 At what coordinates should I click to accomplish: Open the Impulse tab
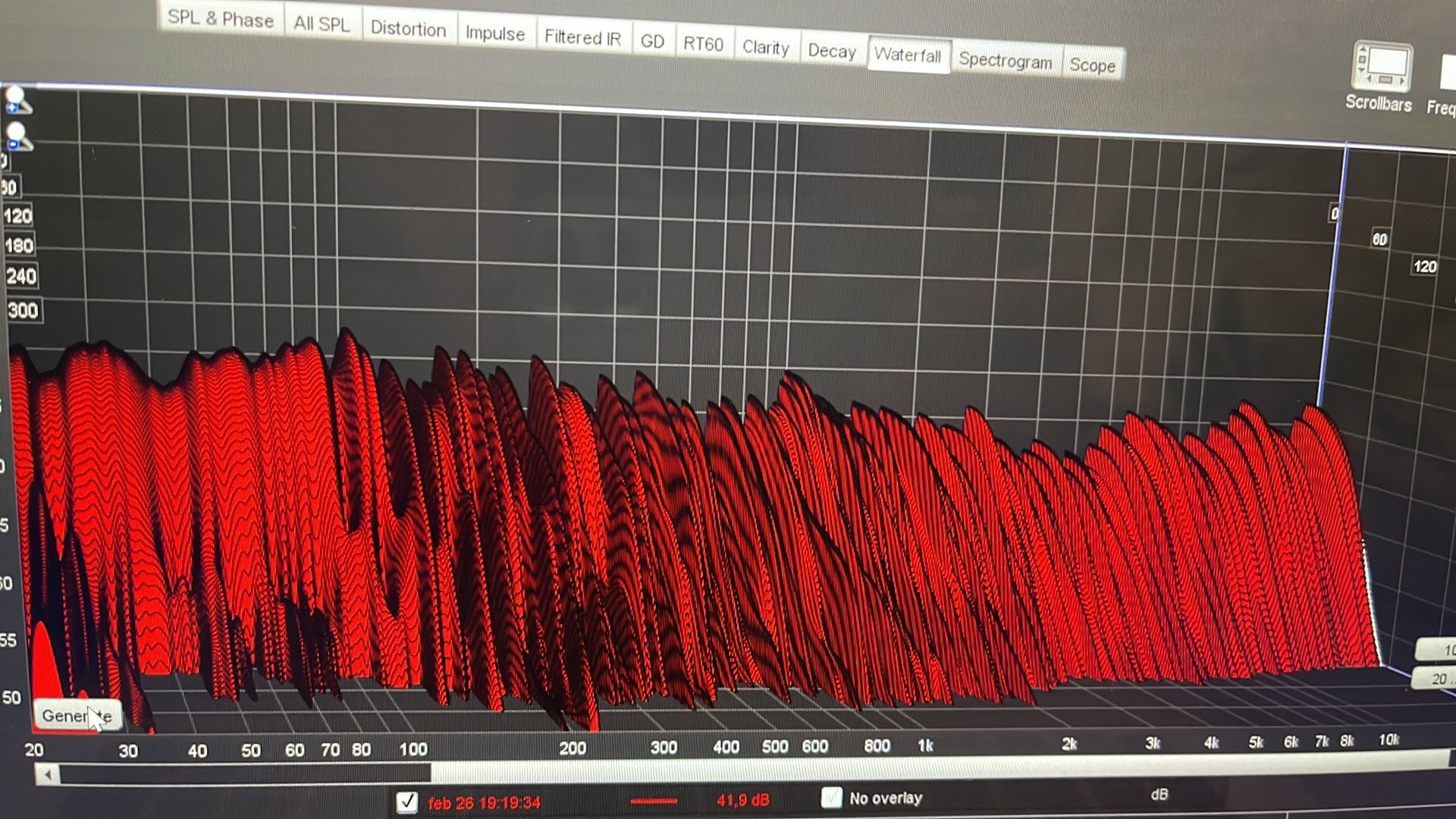point(495,34)
